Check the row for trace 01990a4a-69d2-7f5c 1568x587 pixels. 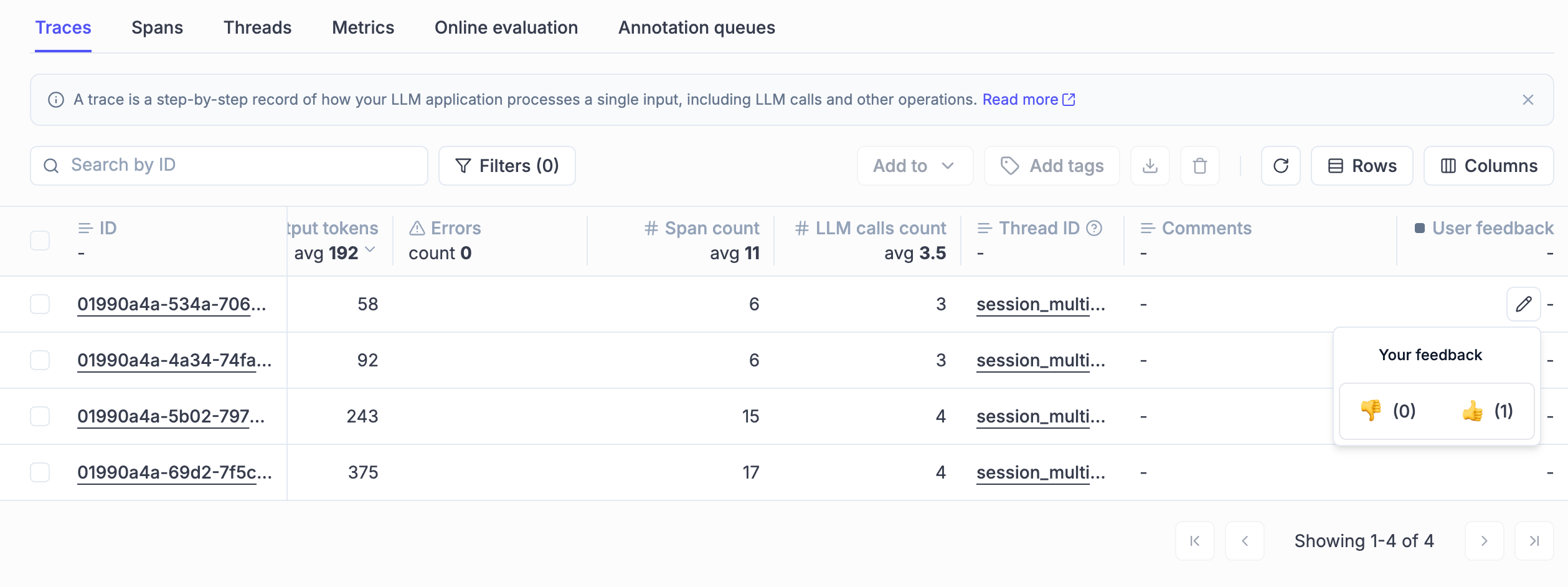click(x=40, y=472)
